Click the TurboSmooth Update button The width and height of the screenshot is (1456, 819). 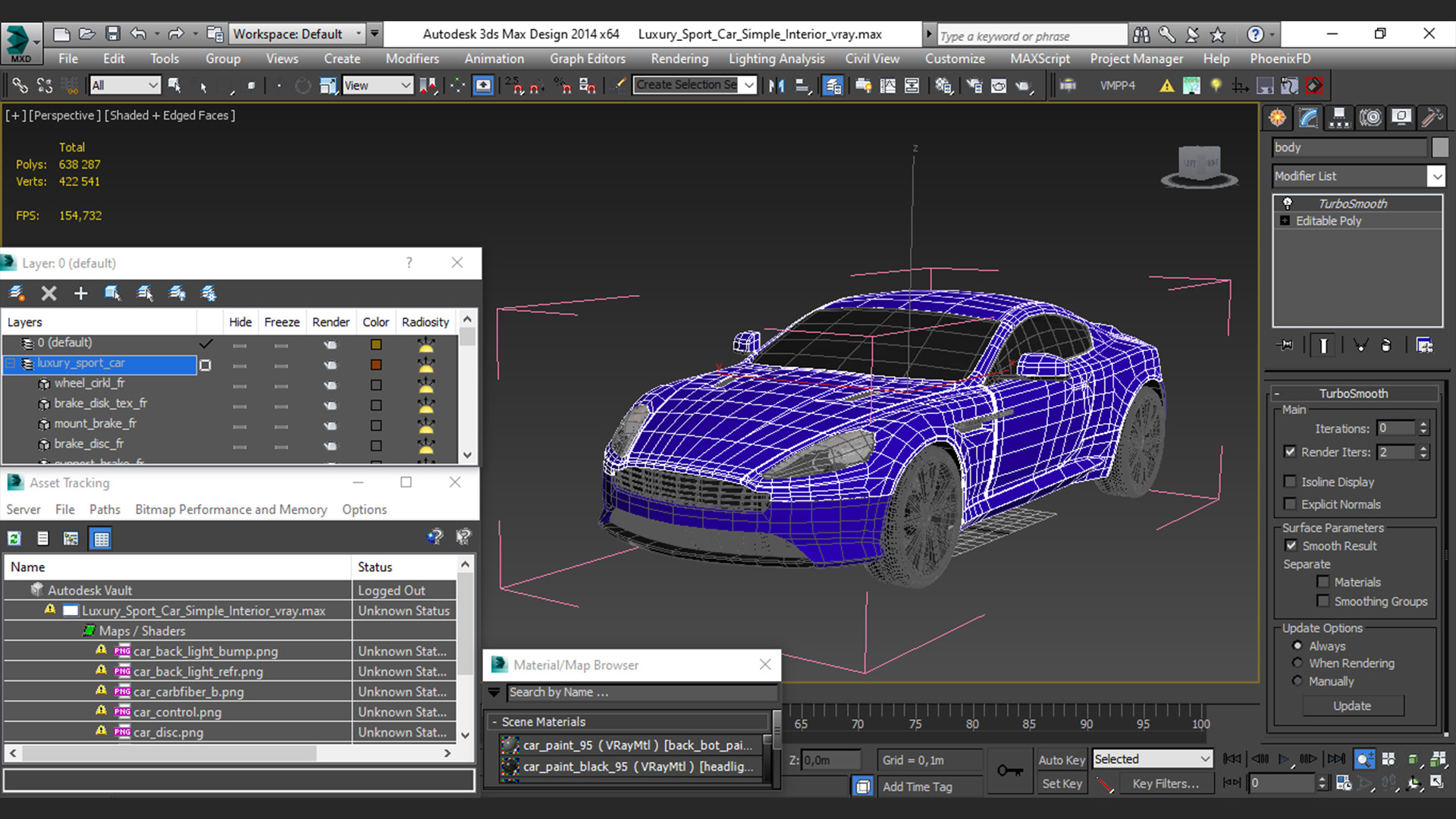point(1353,706)
